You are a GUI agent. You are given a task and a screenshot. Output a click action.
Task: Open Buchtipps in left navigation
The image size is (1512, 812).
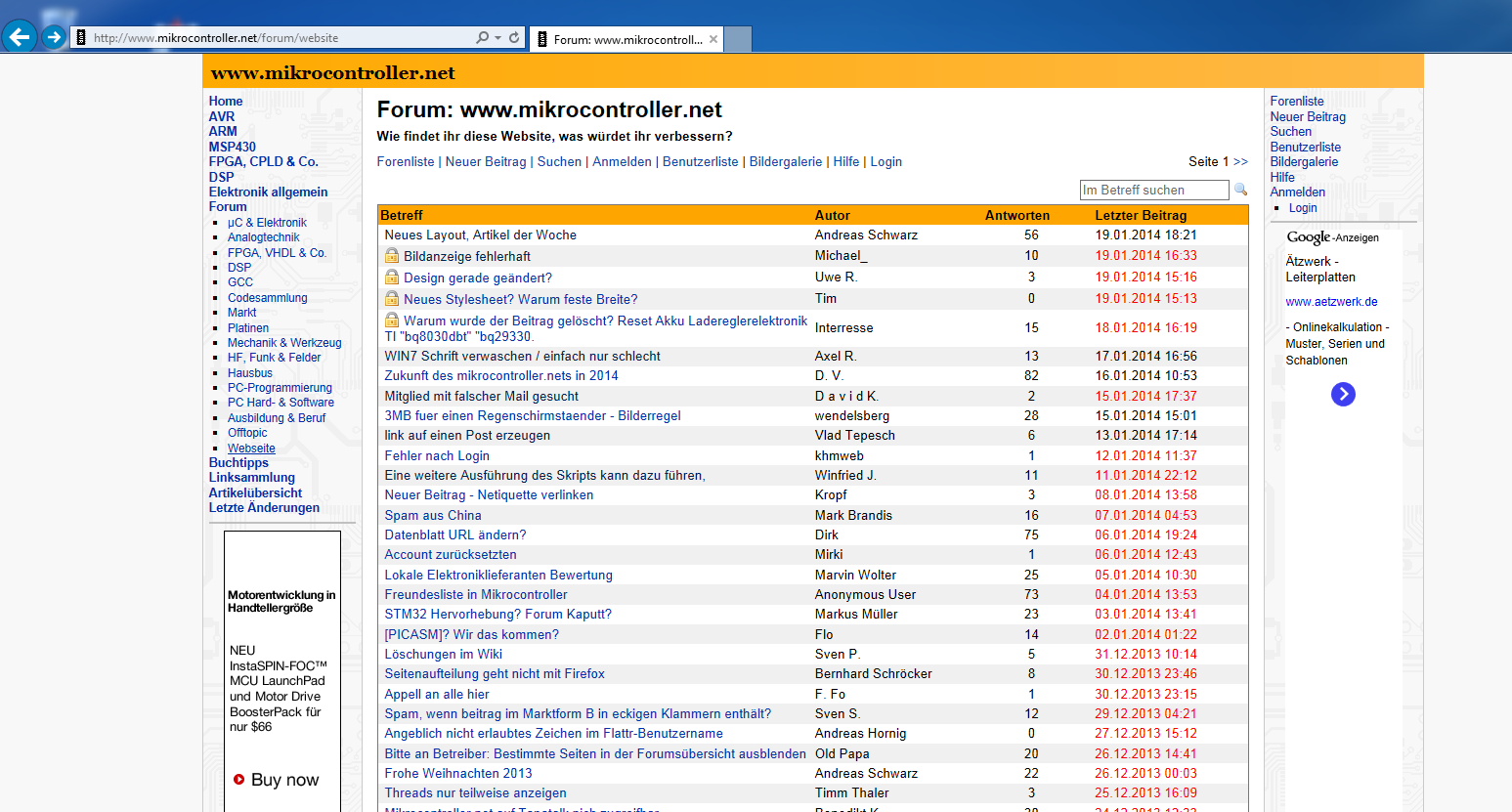point(238,462)
